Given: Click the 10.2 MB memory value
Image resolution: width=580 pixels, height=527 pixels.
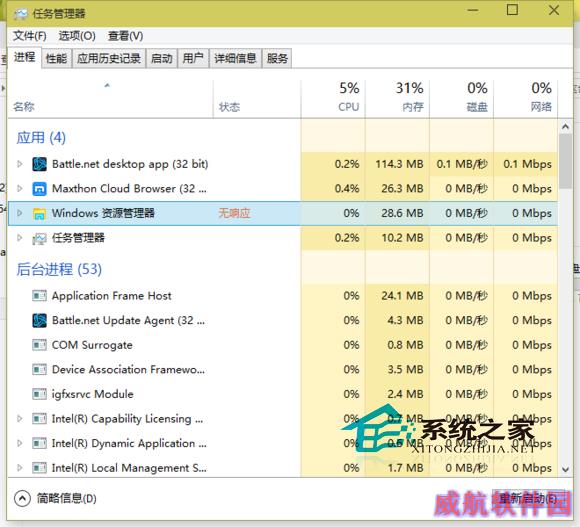Looking at the screenshot, I should click(x=402, y=238).
